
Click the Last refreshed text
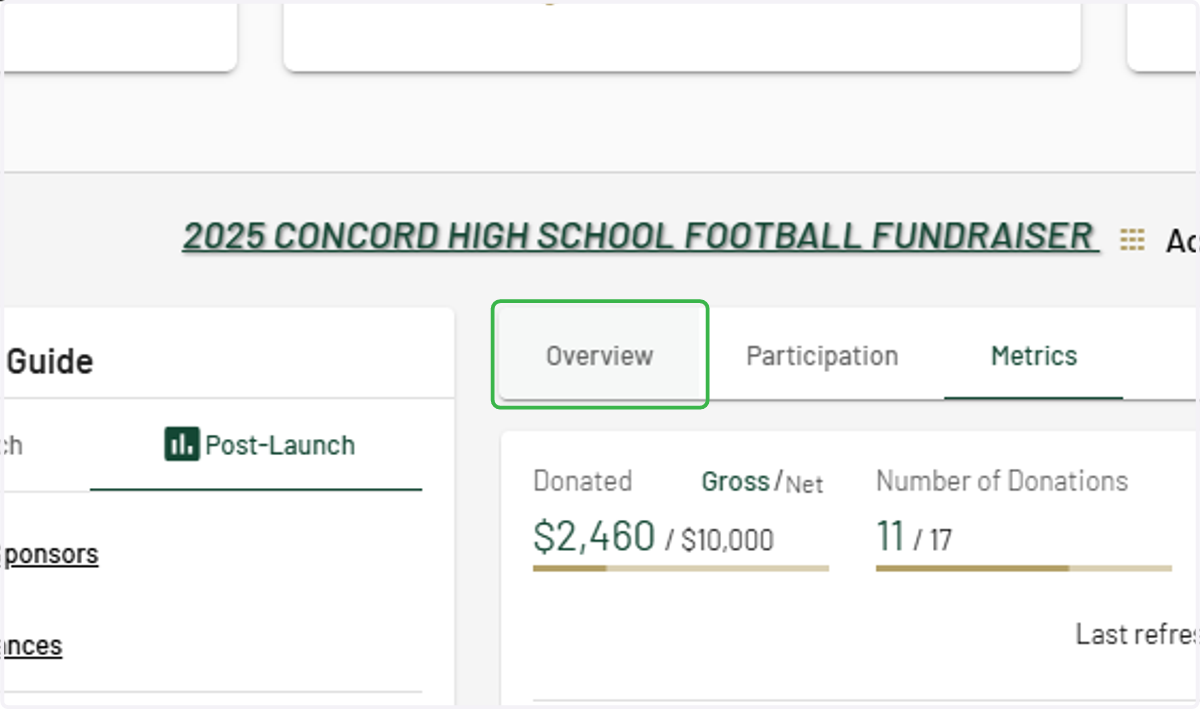1137,634
